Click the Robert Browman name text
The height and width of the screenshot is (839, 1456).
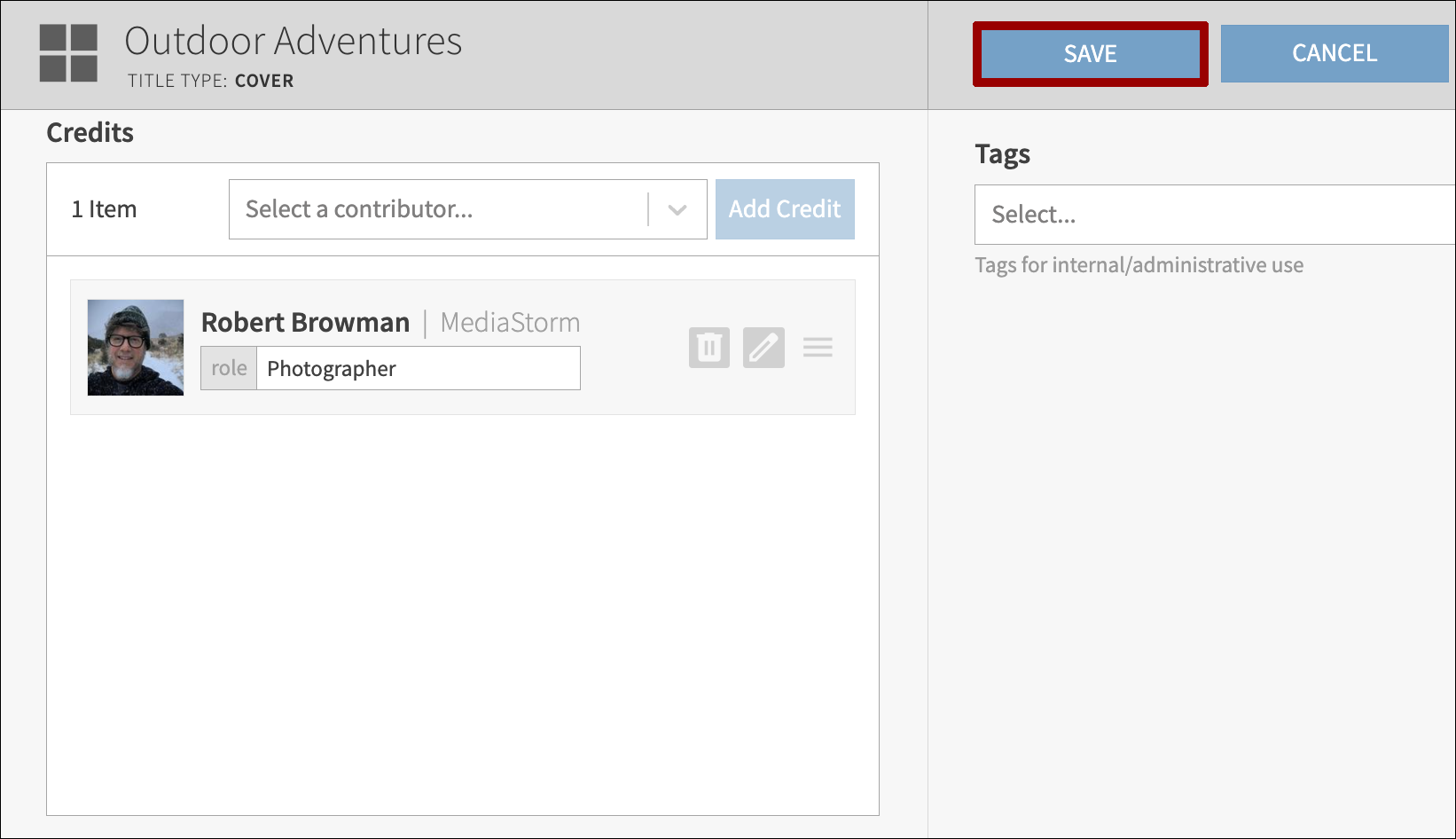tap(305, 322)
